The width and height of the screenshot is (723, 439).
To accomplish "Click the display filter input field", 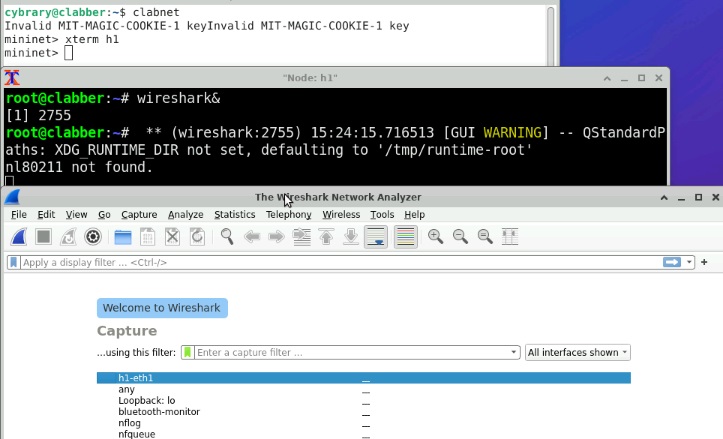I will point(330,262).
